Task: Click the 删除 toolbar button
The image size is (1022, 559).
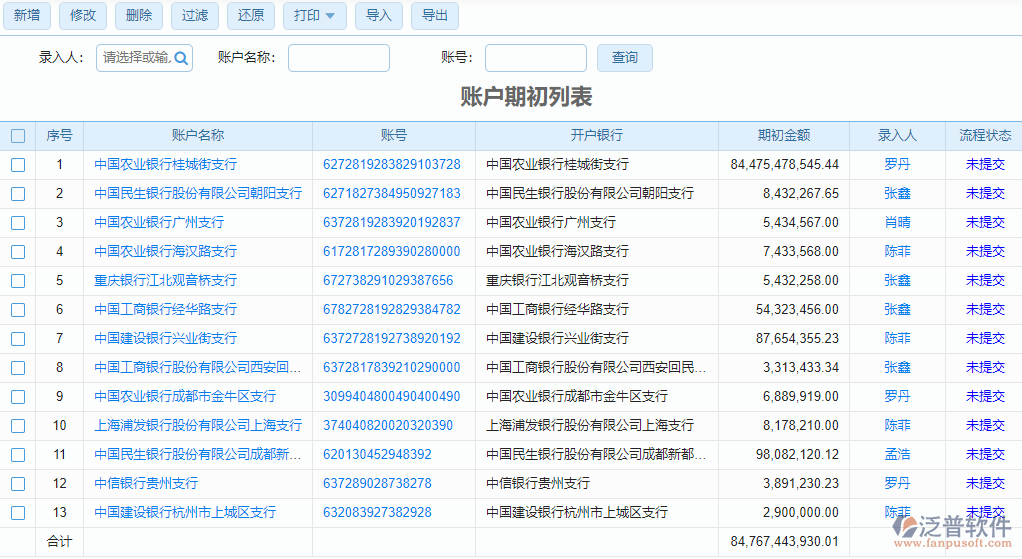Action: pyautogui.click(x=140, y=15)
